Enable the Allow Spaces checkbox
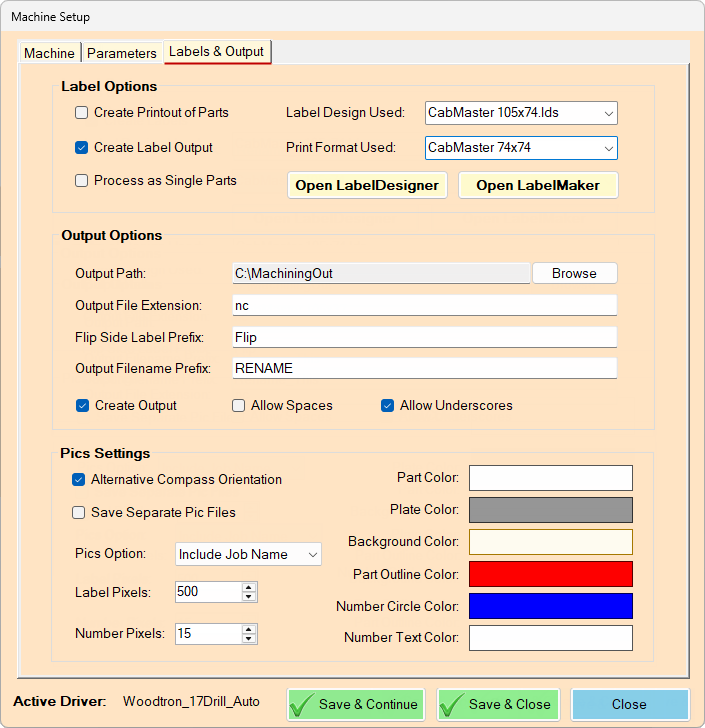 pyautogui.click(x=239, y=406)
